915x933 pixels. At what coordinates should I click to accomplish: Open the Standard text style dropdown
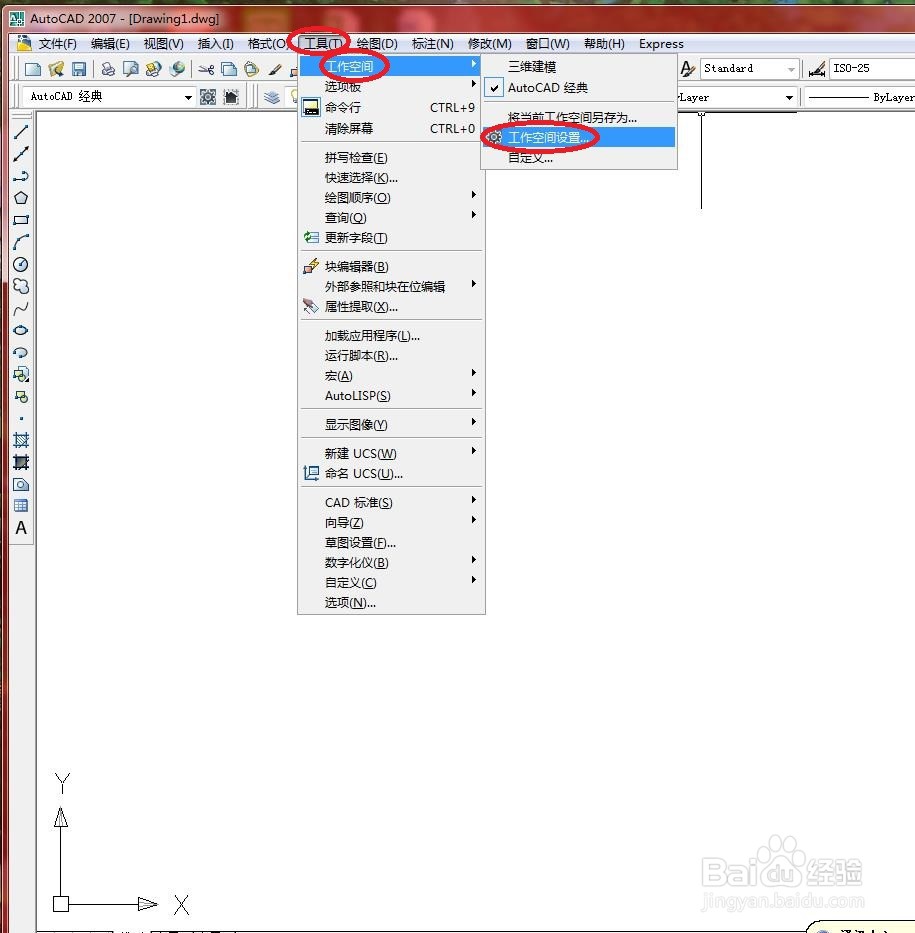(791, 69)
